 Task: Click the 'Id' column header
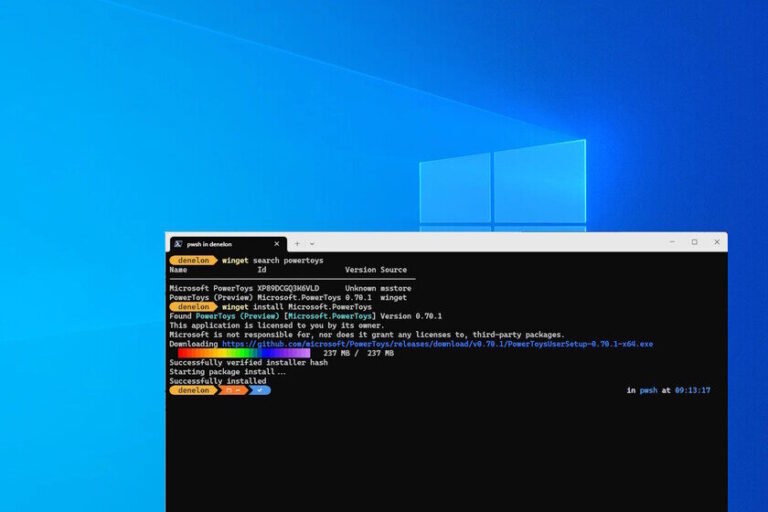(262, 270)
